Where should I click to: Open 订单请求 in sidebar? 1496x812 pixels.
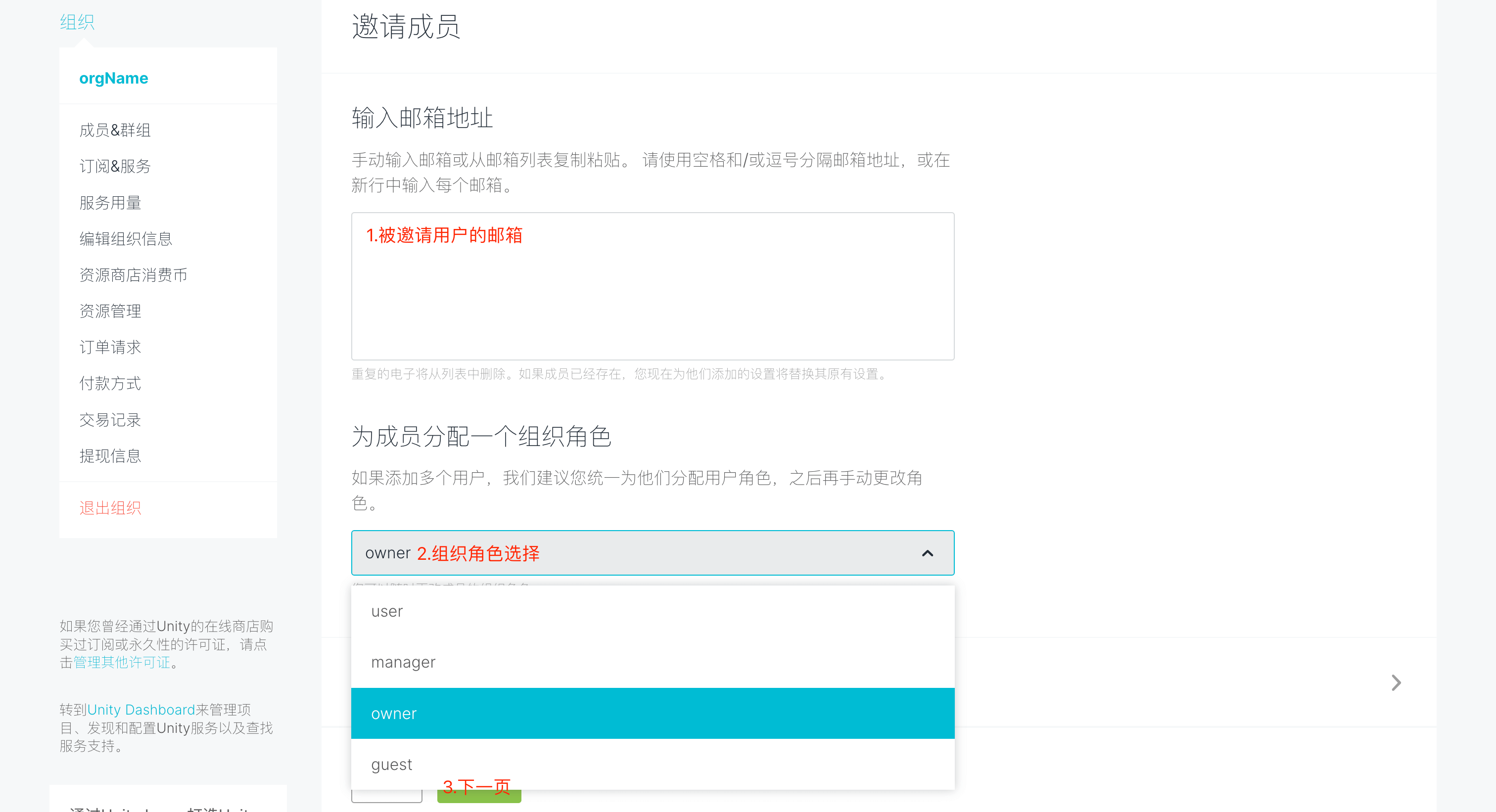pyautogui.click(x=110, y=347)
